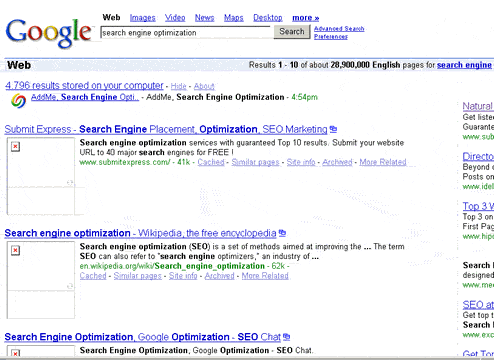The width and height of the screenshot is (494, 360).
Task: Open Advanced Search link
Action: pyautogui.click(x=339, y=29)
